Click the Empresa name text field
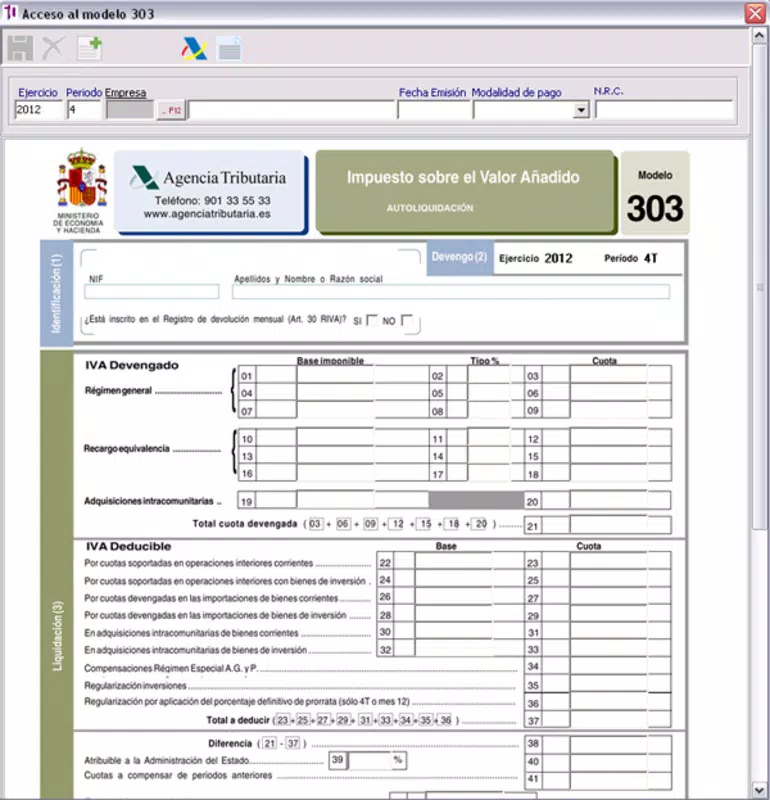 [x=291, y=110]
